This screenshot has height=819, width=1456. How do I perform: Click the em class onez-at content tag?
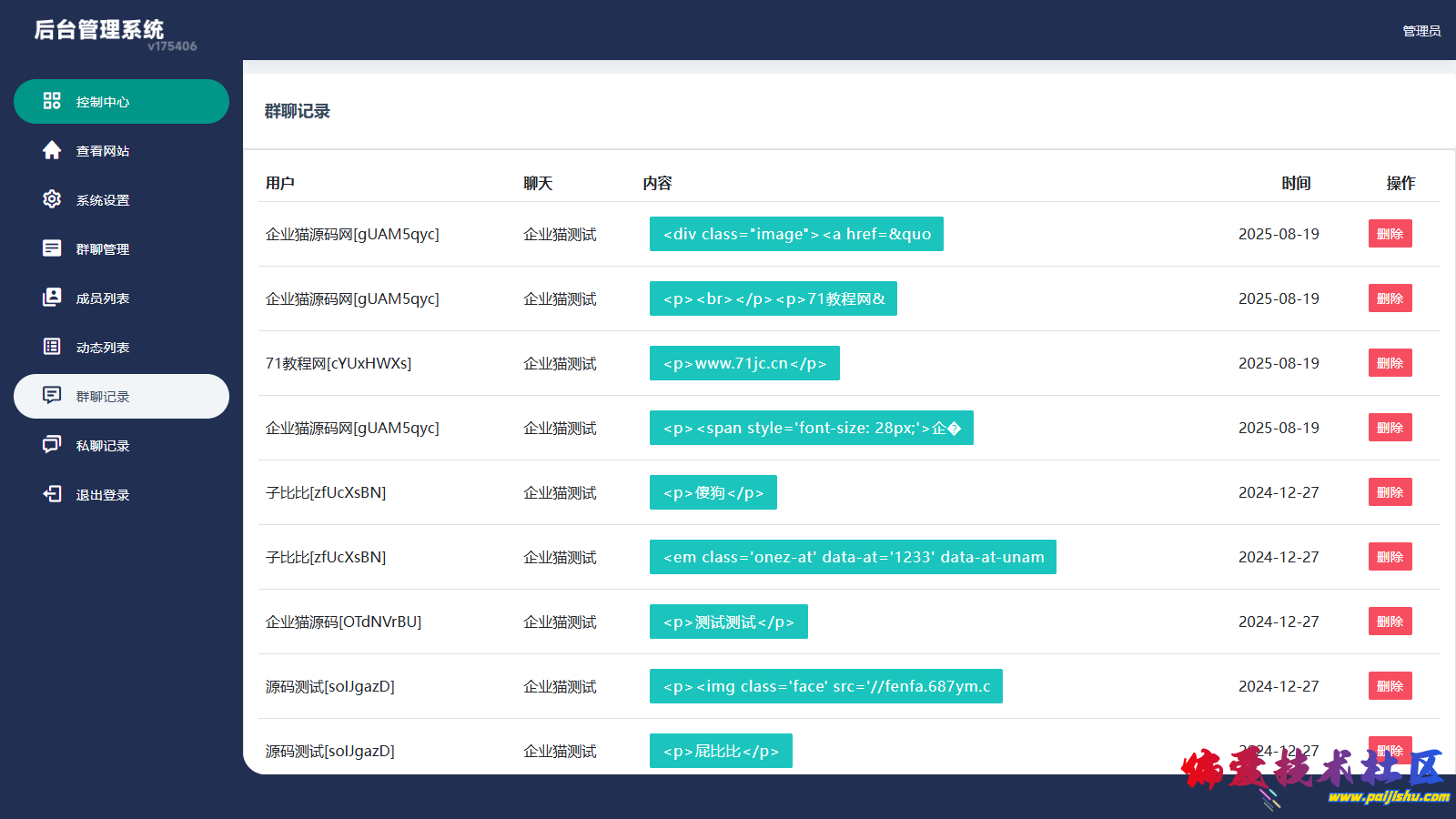(x=853, y=557)
